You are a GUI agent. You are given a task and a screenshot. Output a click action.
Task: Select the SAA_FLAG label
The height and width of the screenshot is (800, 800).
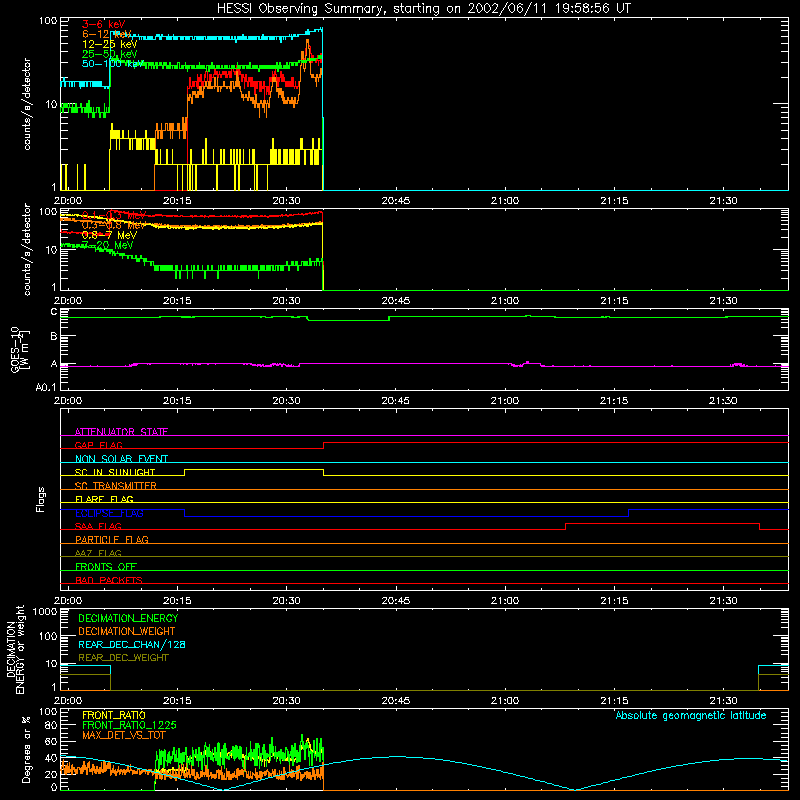click(98, 526)
